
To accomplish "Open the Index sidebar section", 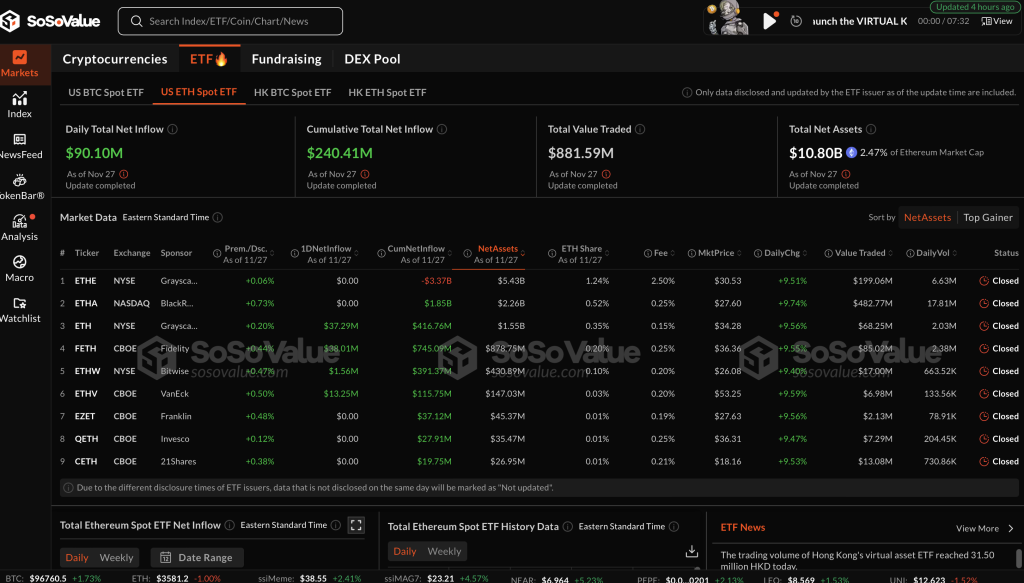I will [20, 105].
